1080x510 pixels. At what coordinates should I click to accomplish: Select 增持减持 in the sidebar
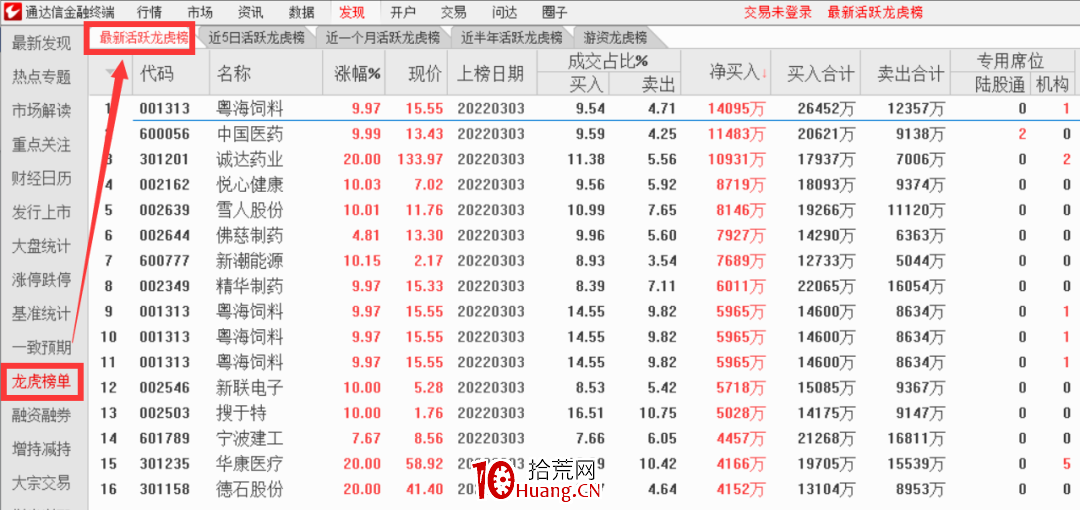(41, 449)
